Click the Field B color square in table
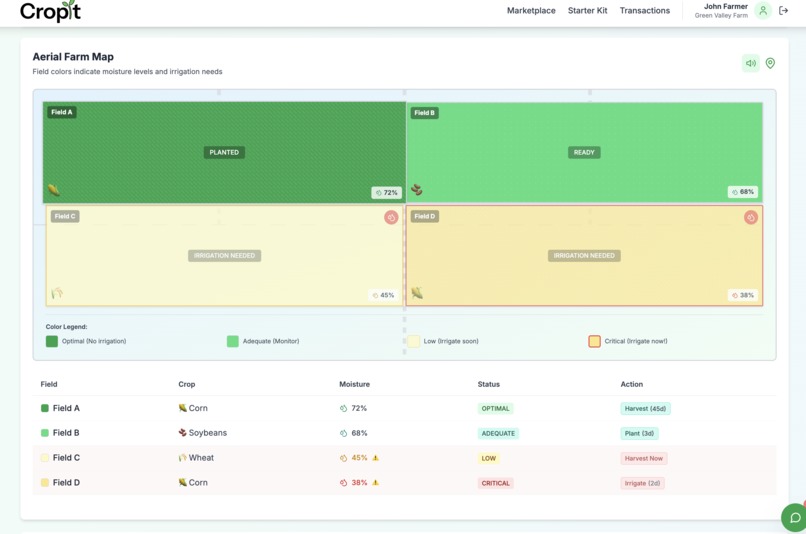Viewport: 806px width, 534px height. pos(45,433)
